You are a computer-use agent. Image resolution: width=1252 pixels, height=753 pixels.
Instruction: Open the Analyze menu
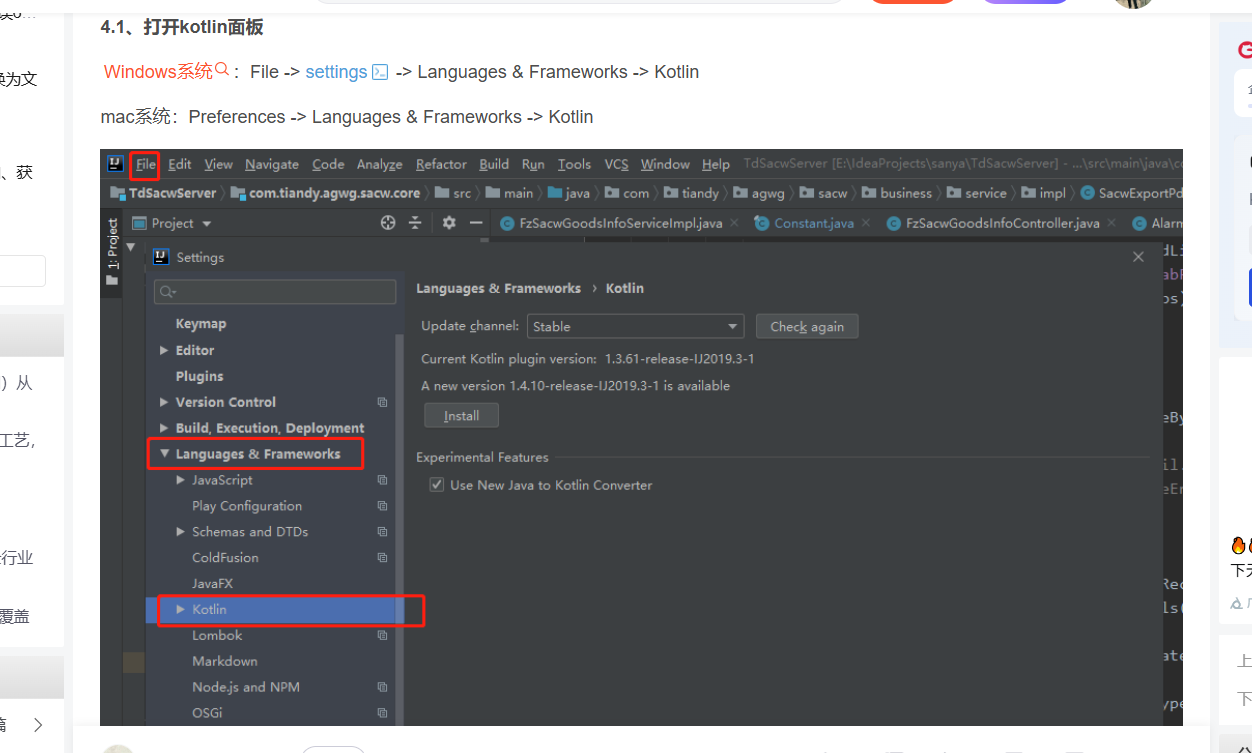pyautogui.click(x=380, y=164)
